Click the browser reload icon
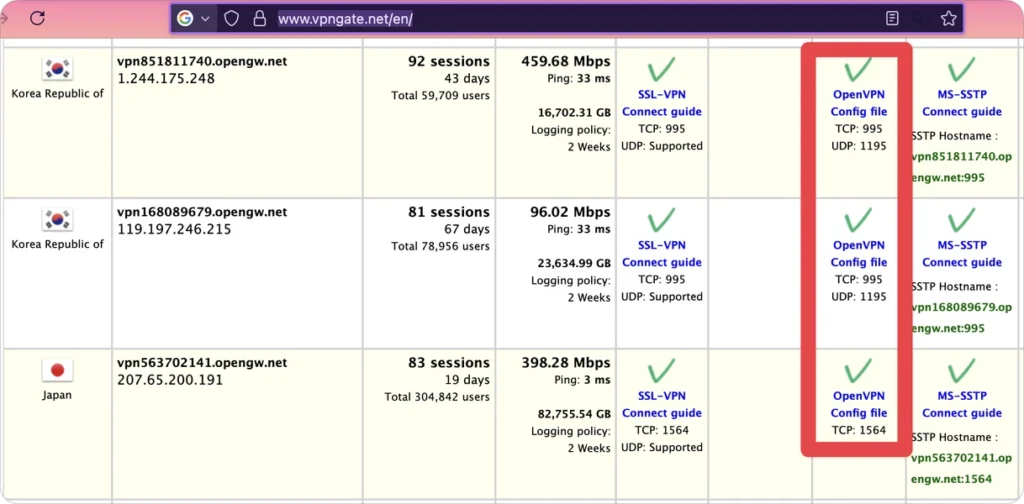Screen dimensions: 1024x504 [x=37, y=18]
